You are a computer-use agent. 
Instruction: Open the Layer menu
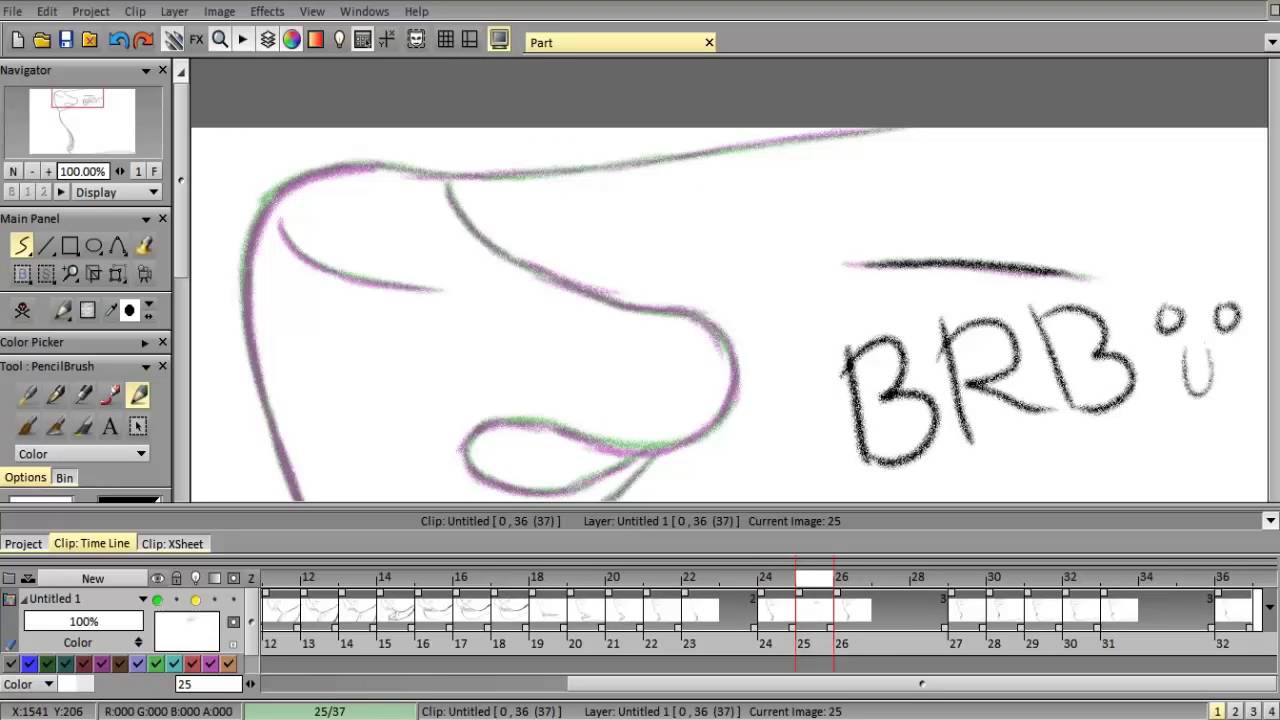click(174, 11)
